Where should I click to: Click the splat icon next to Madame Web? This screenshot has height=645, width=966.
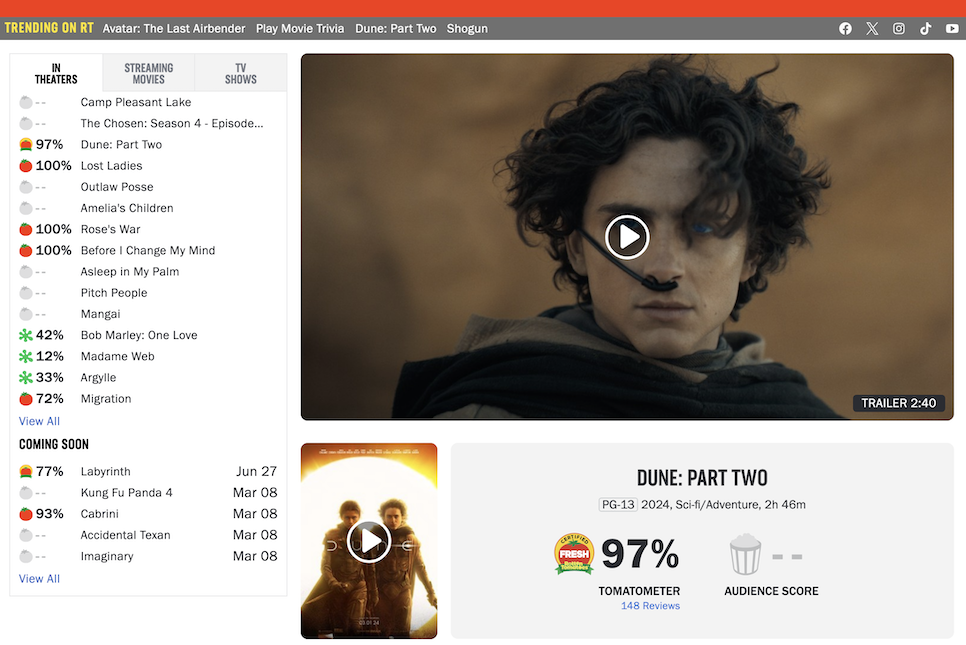tap(25, 356)
